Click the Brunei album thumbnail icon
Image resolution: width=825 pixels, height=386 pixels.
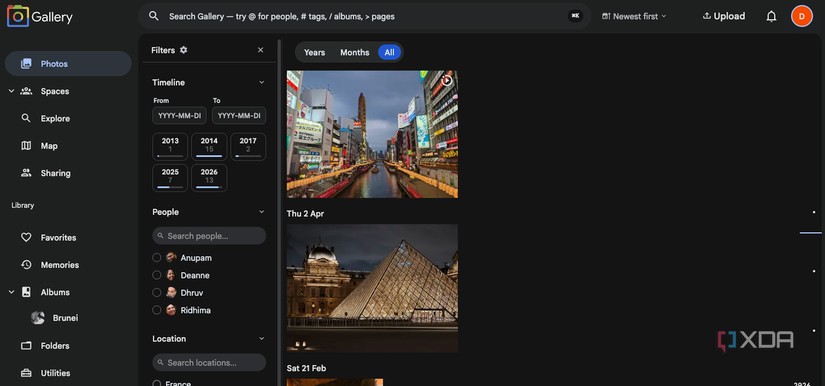coord(37,318)
